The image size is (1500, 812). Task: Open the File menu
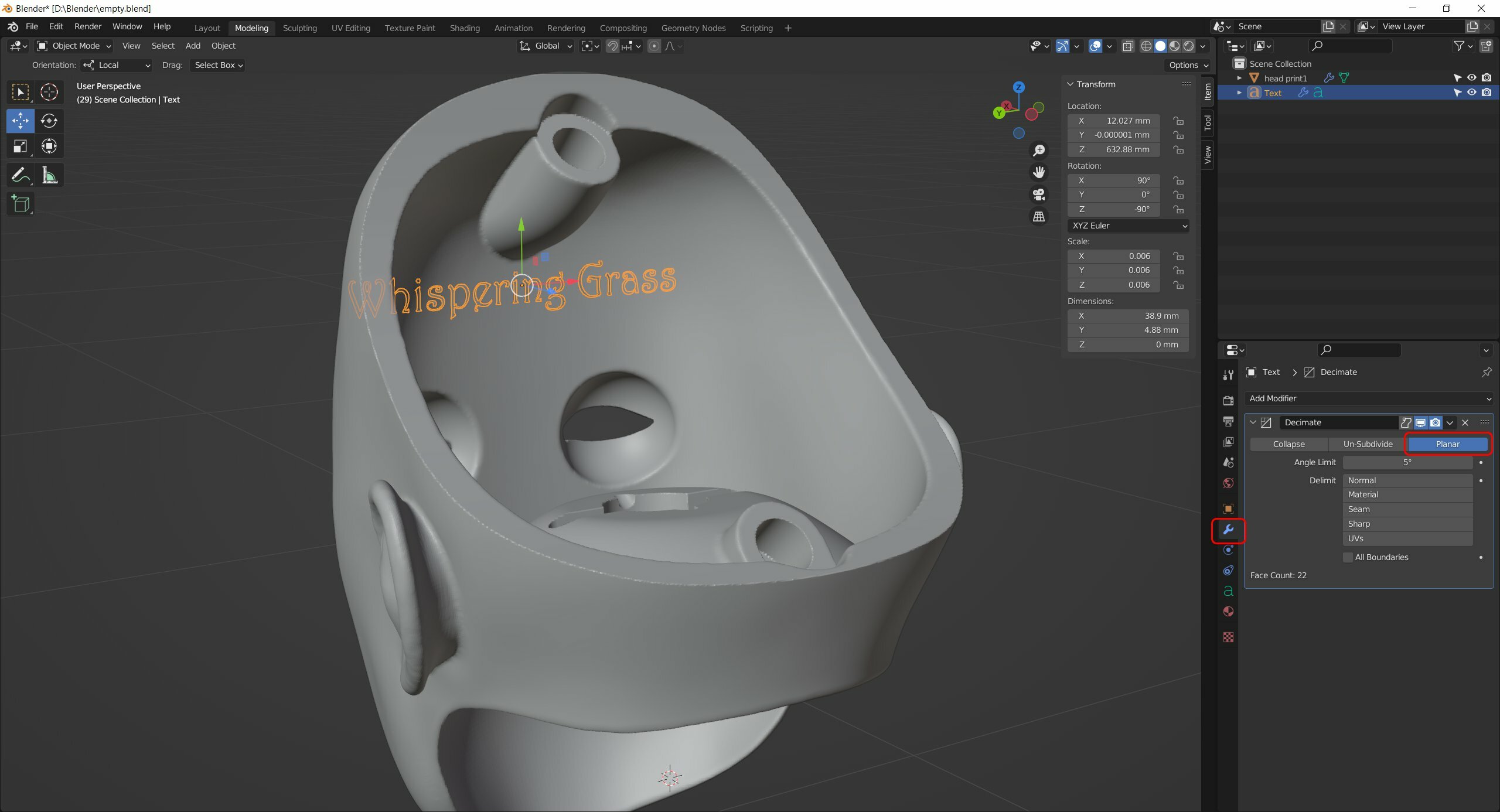pyautogui.click(x=32, y=27)
